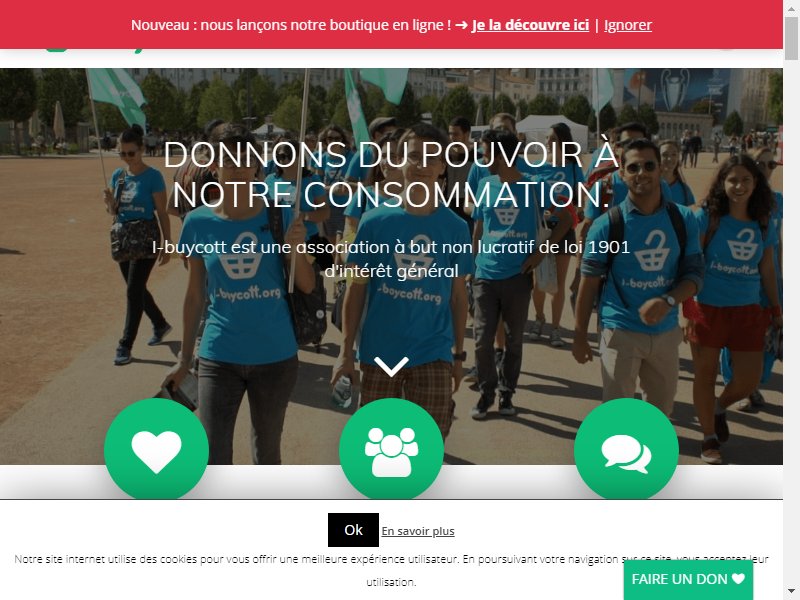Click the cookie notice paragraph

click(391, 570)
